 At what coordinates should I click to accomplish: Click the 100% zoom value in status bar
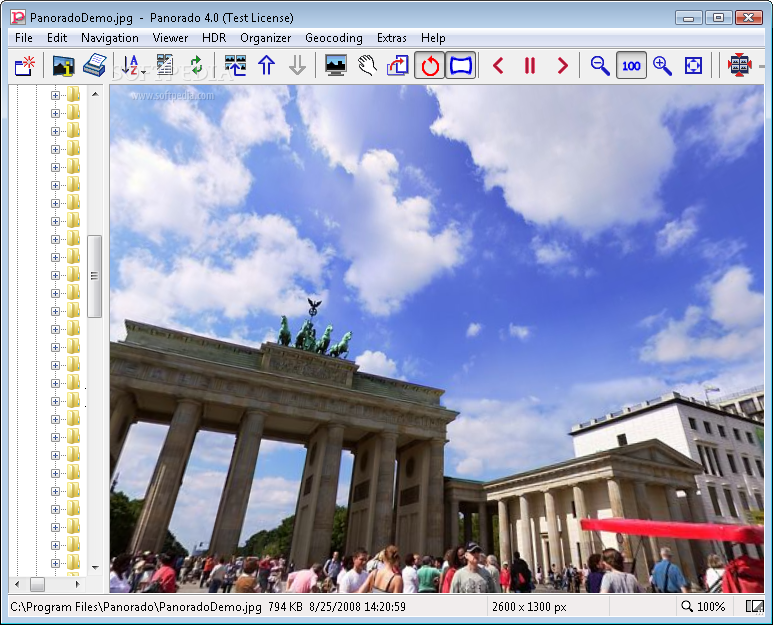pyautogui.click(x=711, y=607)
